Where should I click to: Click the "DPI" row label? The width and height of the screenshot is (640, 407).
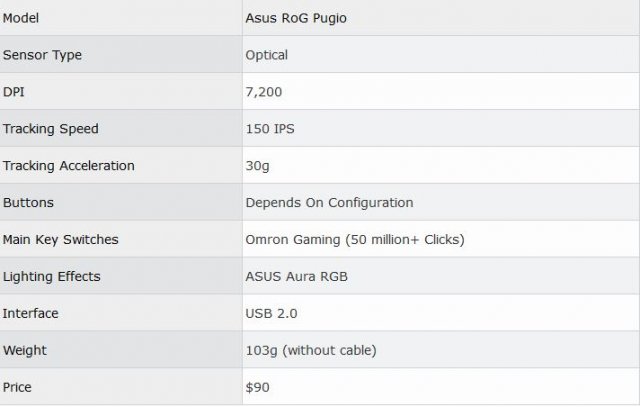click(14, 92)
